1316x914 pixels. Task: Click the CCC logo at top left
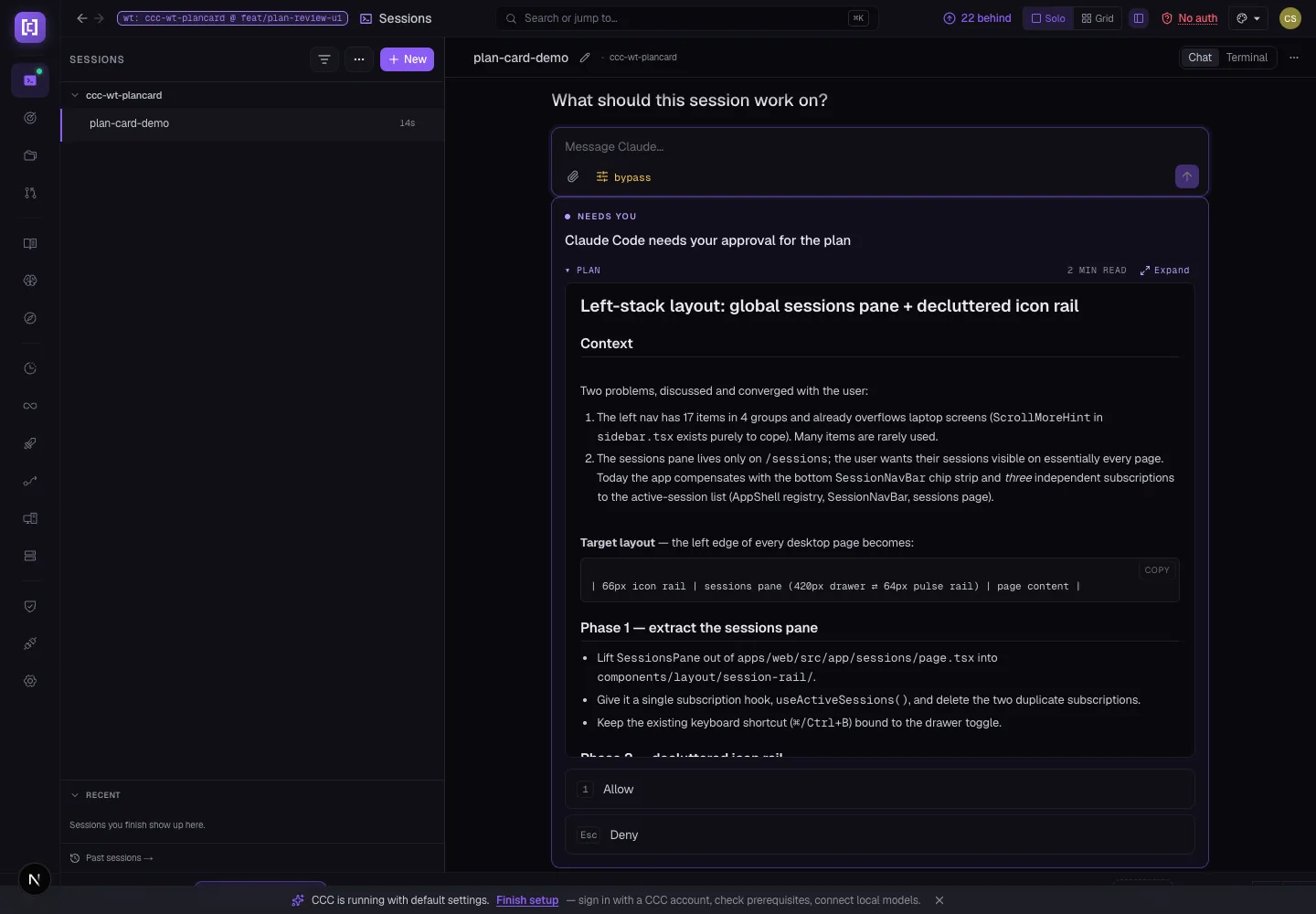[x=30, y=27]
